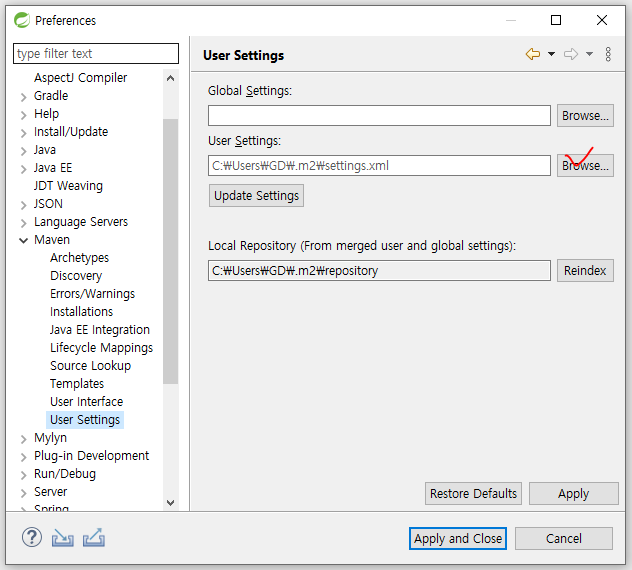Expand the Server tree node
Image resolution: width=632 pixels, height=570 pixels.
(23, 493)
